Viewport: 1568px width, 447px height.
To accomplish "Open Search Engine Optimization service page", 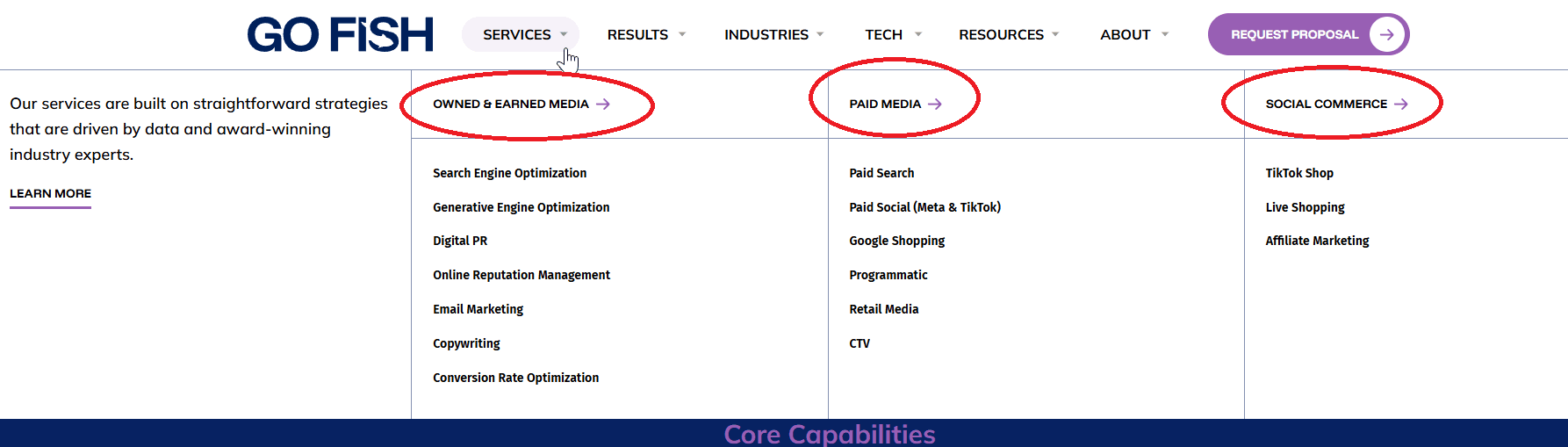I will (509, 173).
